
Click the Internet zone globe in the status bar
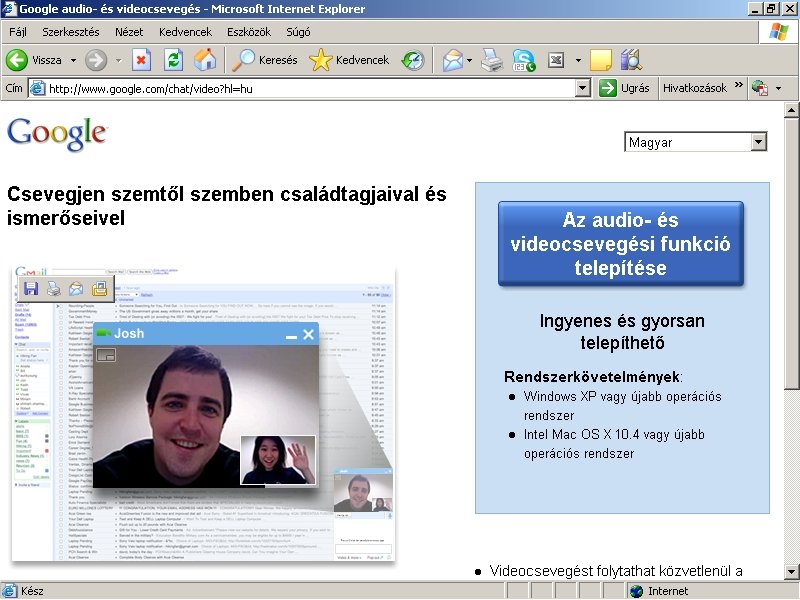click(x=636, y=591)
